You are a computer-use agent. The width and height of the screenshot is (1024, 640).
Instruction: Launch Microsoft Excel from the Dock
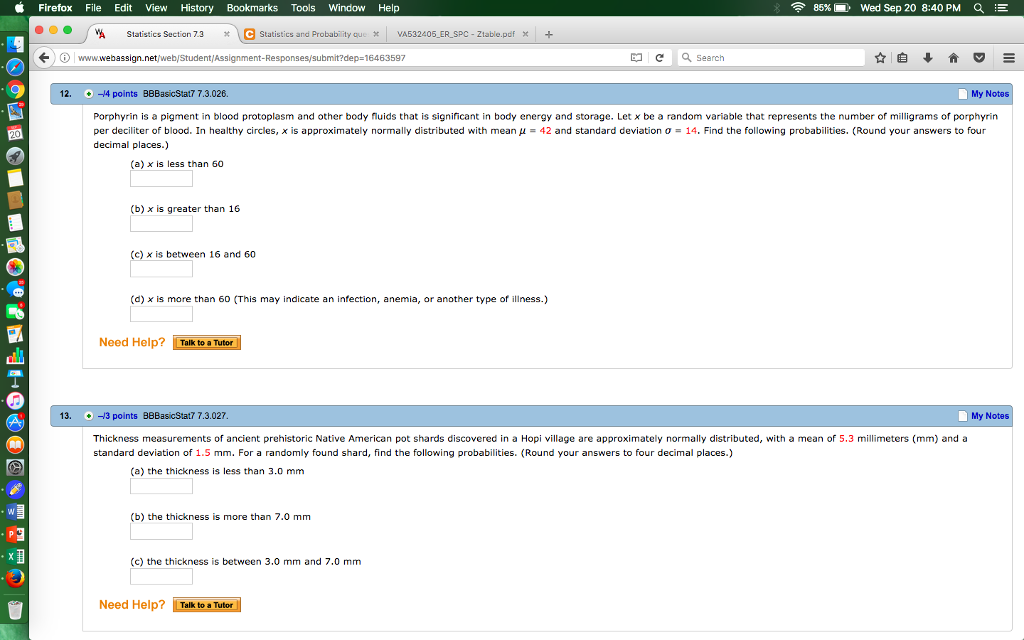(17, 555)
